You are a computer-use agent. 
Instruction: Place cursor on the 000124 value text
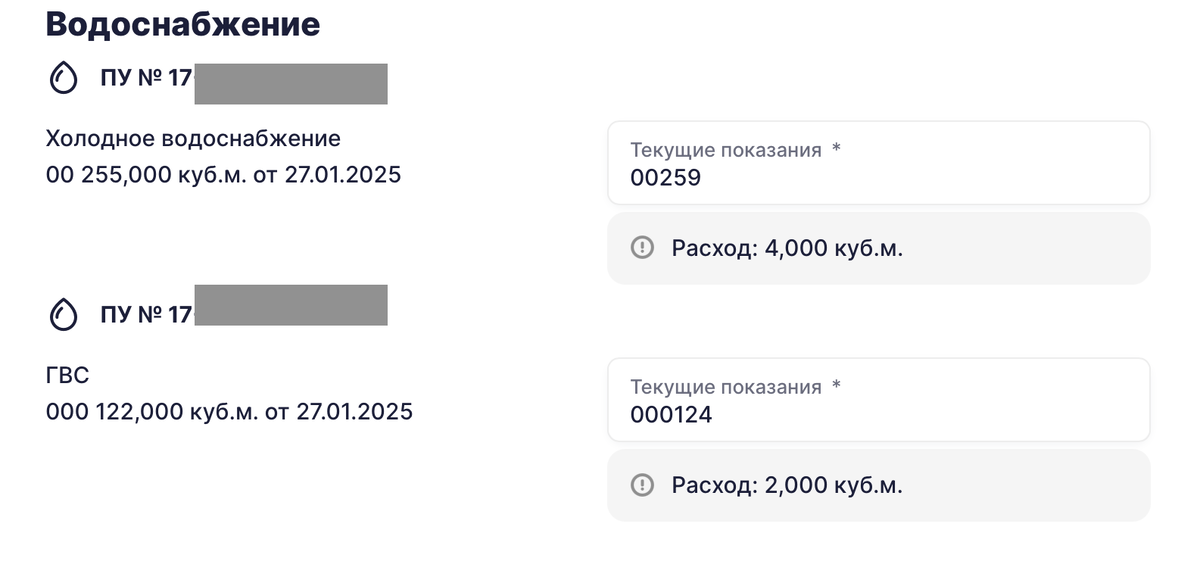671,415
